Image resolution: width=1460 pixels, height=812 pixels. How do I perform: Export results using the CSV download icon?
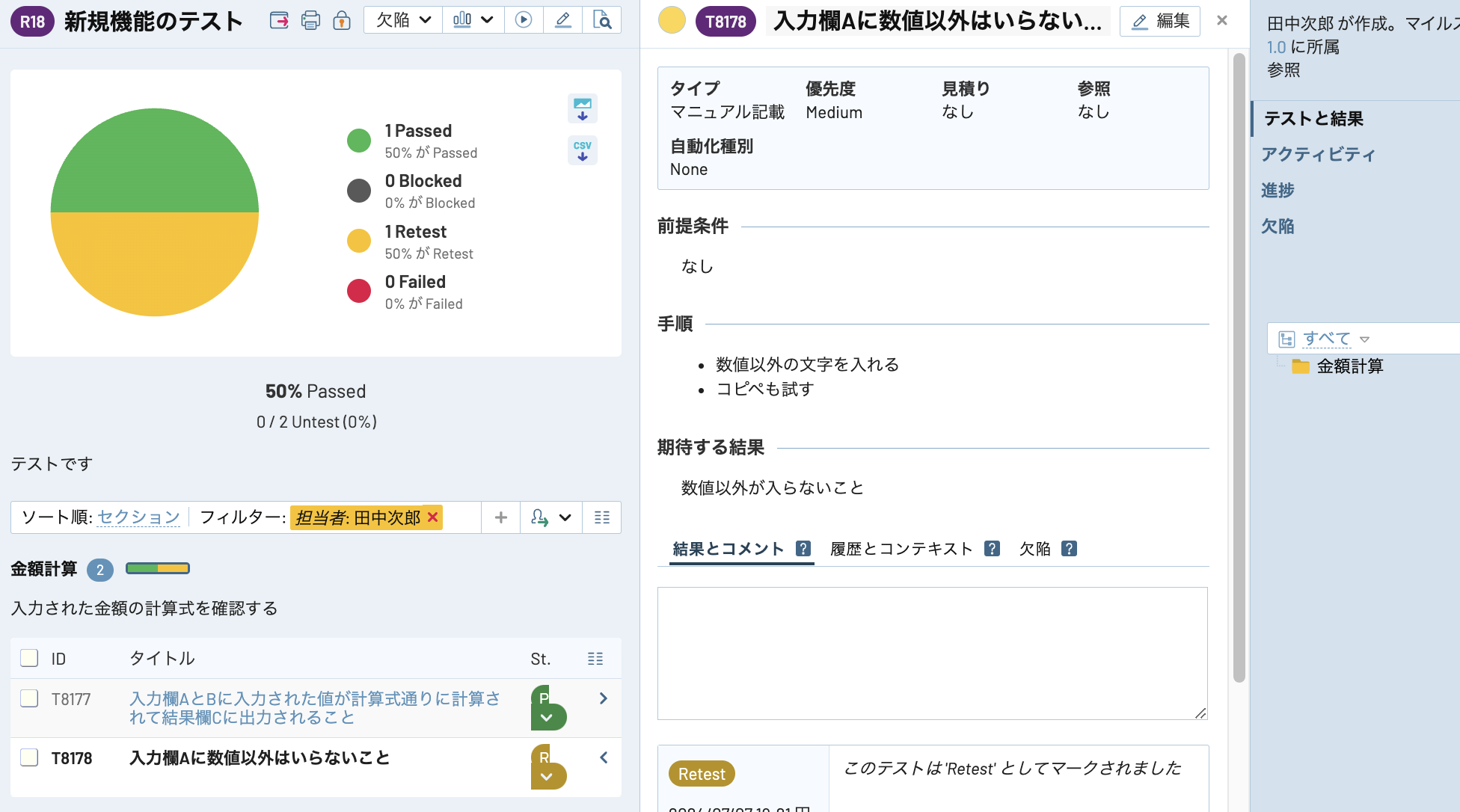582,150
